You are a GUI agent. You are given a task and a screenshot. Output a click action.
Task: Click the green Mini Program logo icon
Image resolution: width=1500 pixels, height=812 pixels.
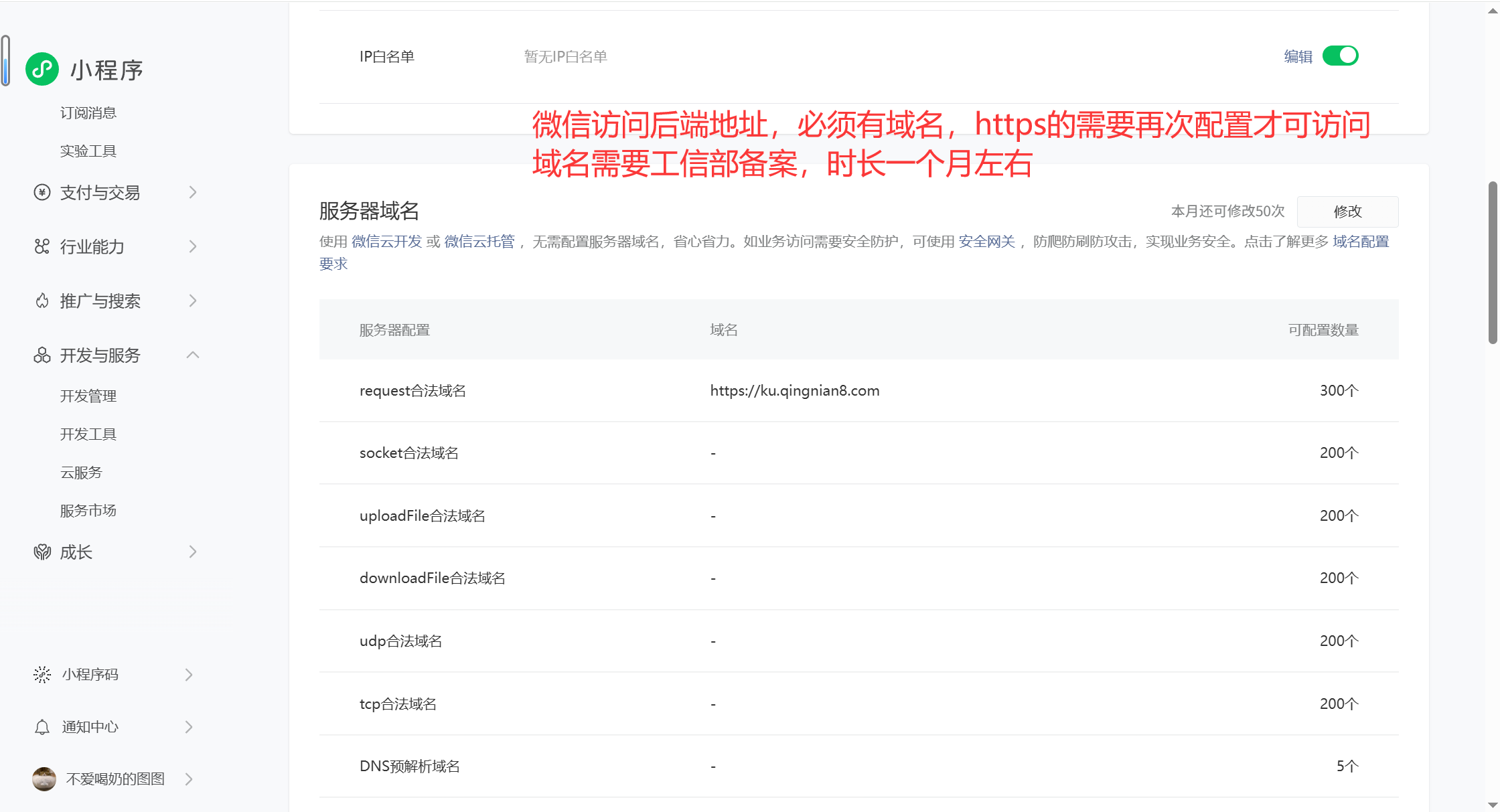pos(42,69)
